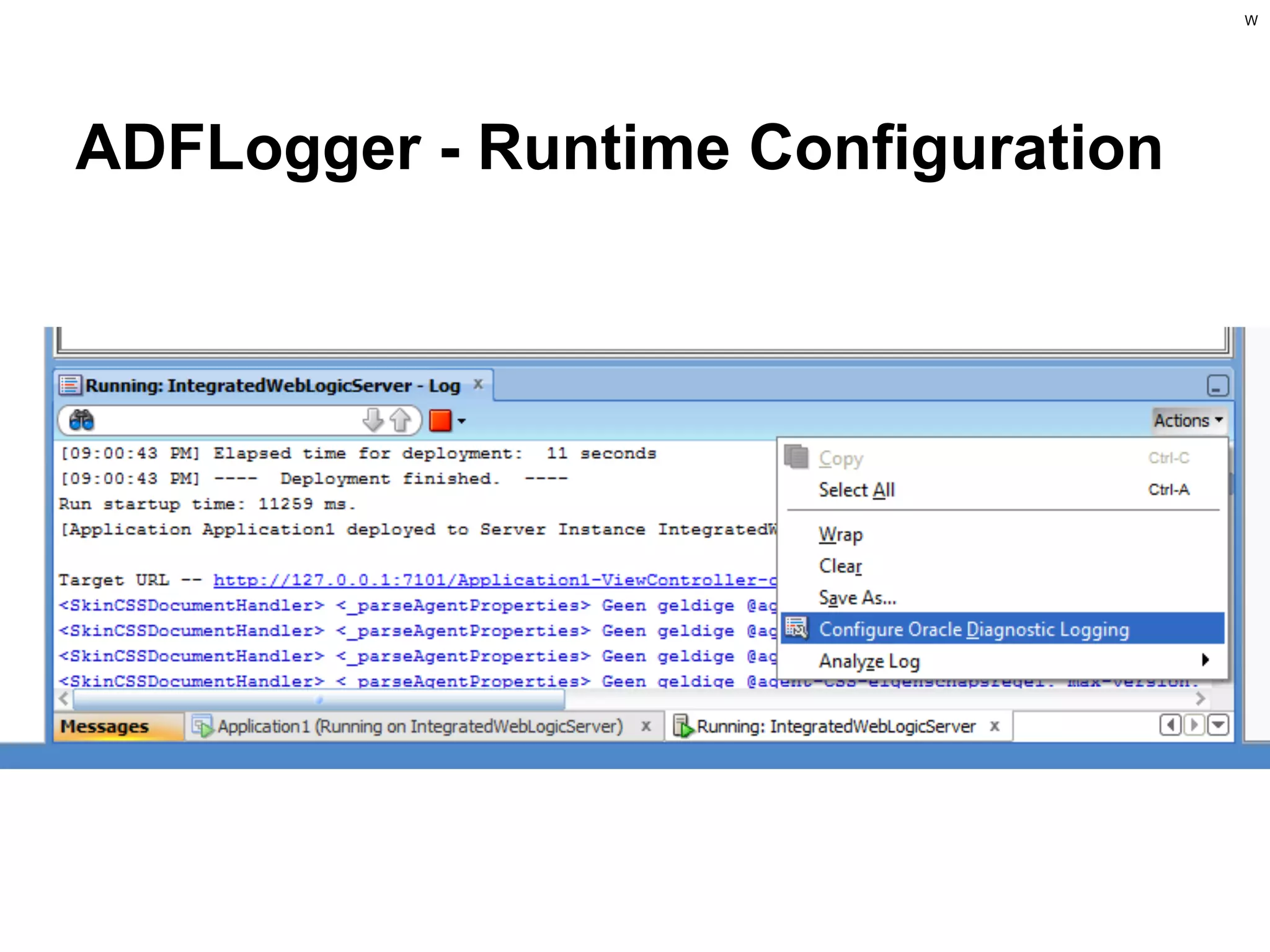The width and height of the screenshot is (1270, 952).
Task: Move tabs right with the right arrow button
Action: click(x=1194, y=725)
